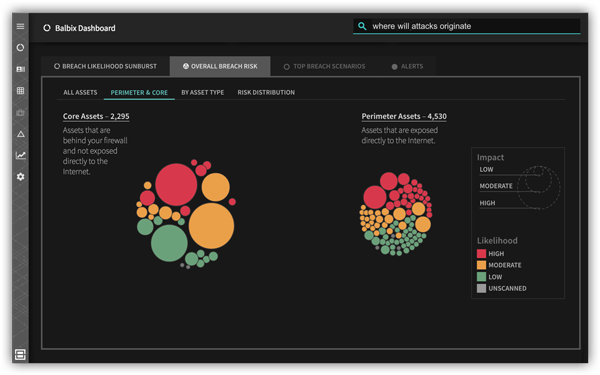Click the search magnifier icon
The image size is (600, 375).
pos(362,26)
